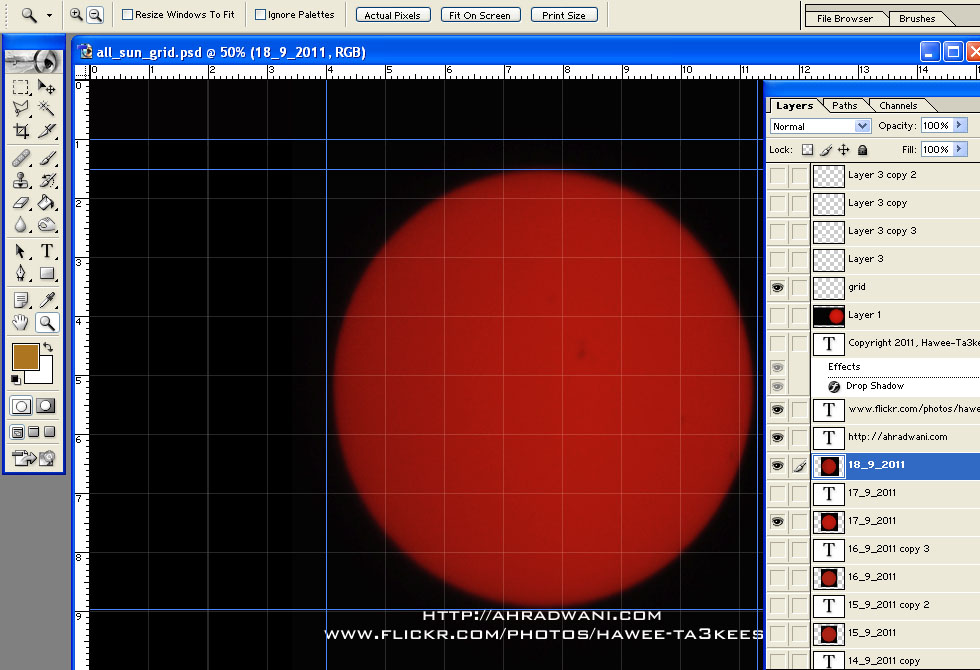Click the Actual Pixels button
The image size is (980, 670).
point(393,15)
